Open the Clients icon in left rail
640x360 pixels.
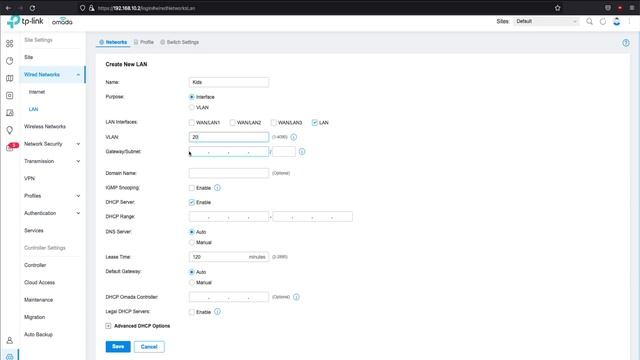click(x=9, y=113)
